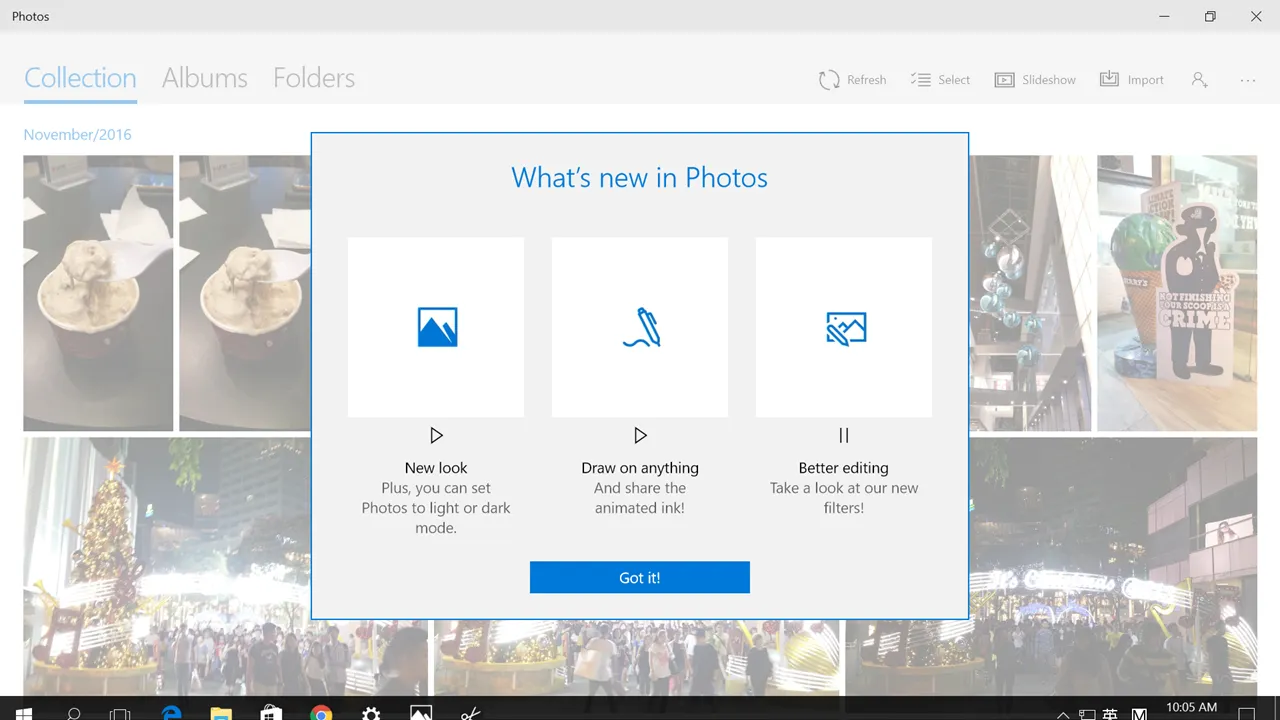This screenshot has height=720, width=1280.
Task: Click the Got it! button
Action: pos(639,578)
